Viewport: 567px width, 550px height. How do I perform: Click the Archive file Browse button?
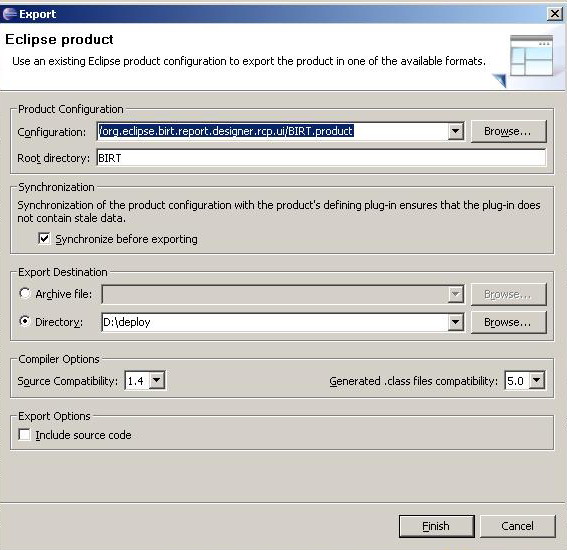508,294
